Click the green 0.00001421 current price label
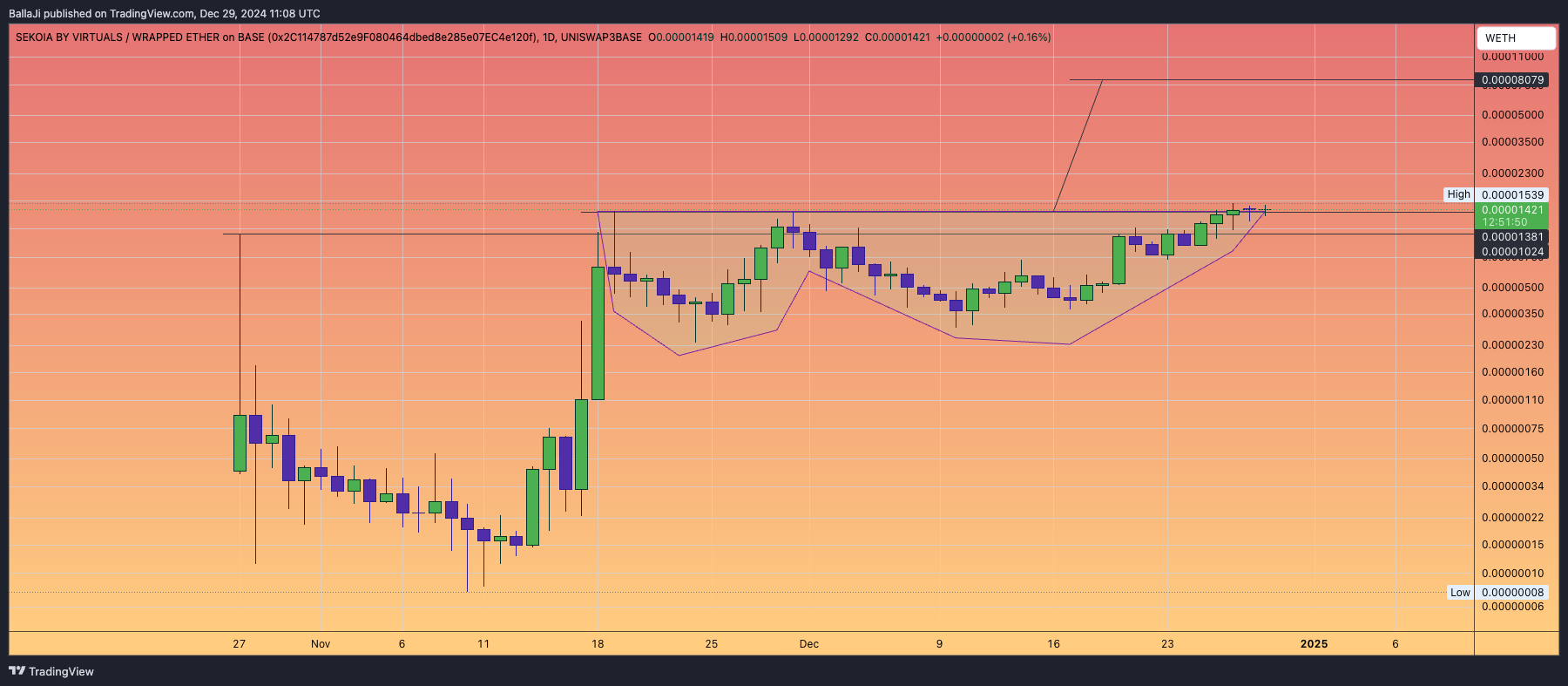Viewport: 1568px width, 686px height. tap(1513, 210)
